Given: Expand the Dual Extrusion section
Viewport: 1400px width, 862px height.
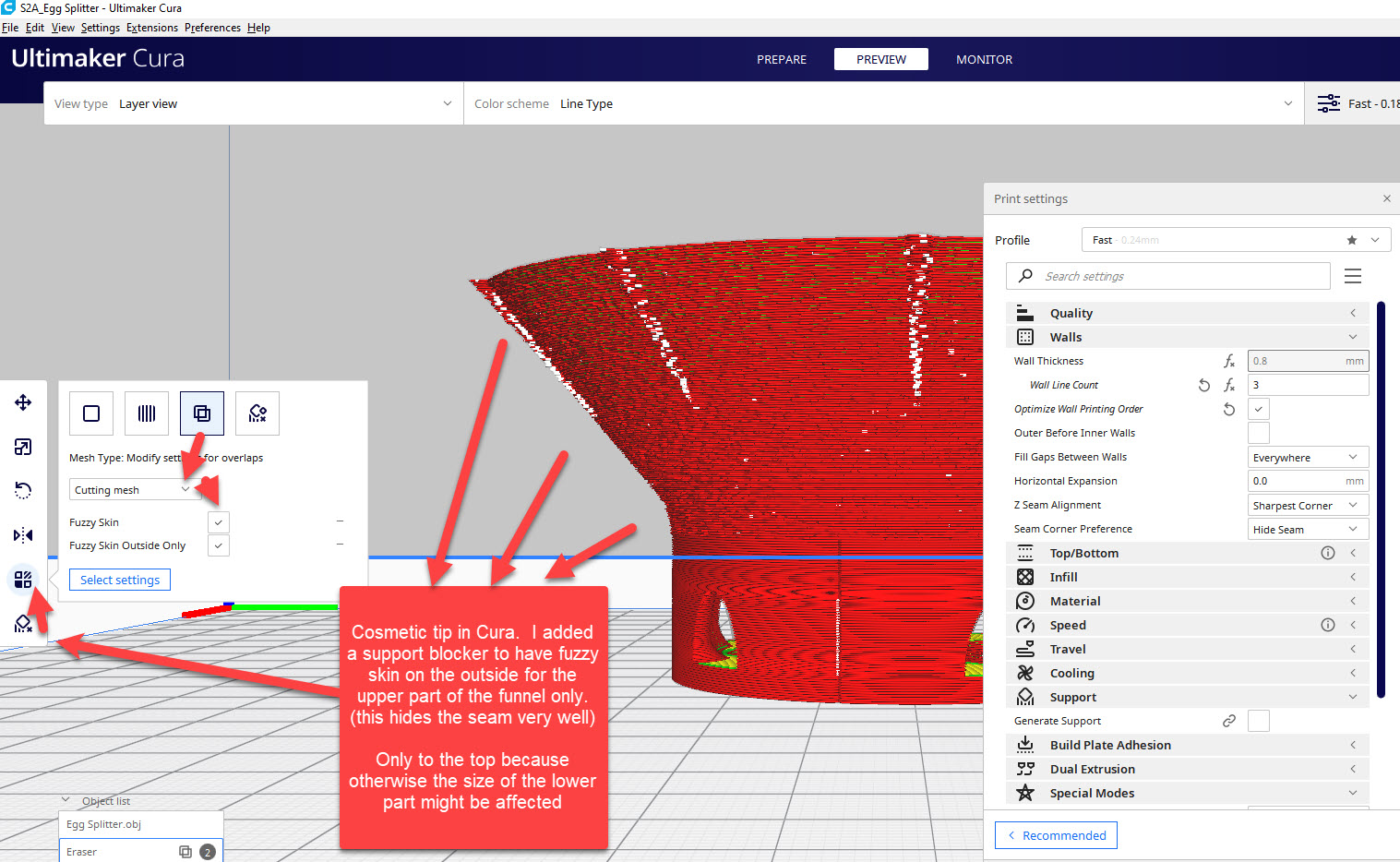Looking at the screenshot, I should pos(1187,769).
